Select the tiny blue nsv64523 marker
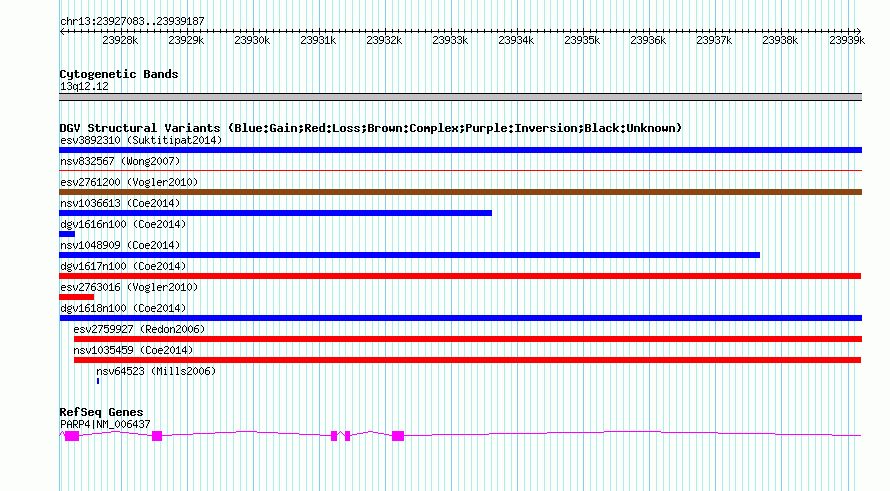 (x=98, y=381)
